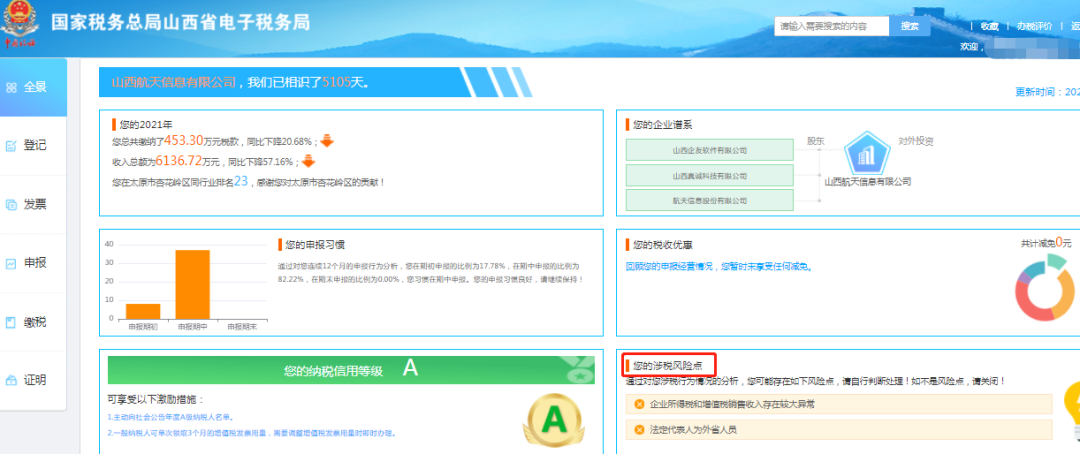Click the 6136.72 total income amount
1080x454 pixels.
(178, 162)
